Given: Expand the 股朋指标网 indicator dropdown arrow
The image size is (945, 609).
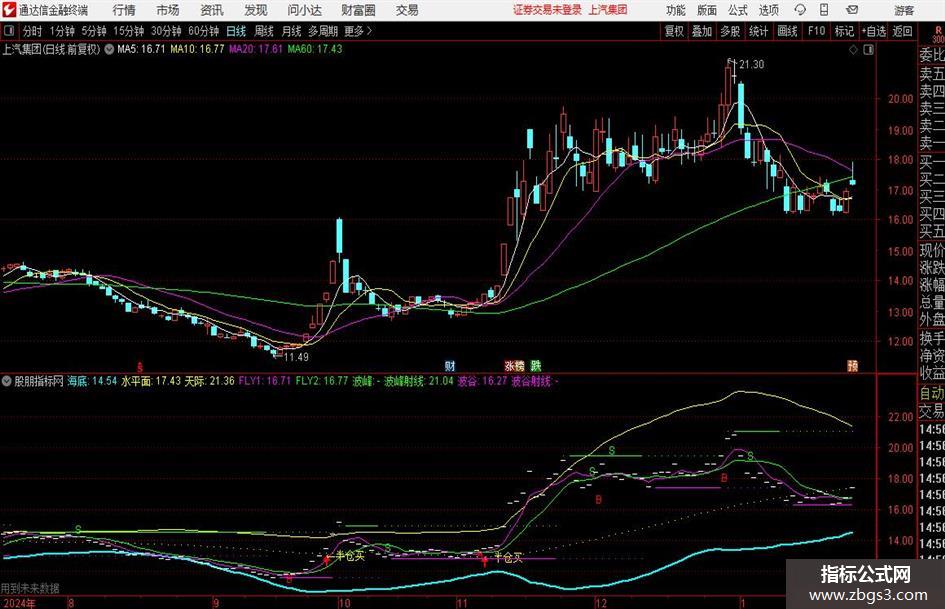Looking at the screenshot, I should (x=7, y=381).
